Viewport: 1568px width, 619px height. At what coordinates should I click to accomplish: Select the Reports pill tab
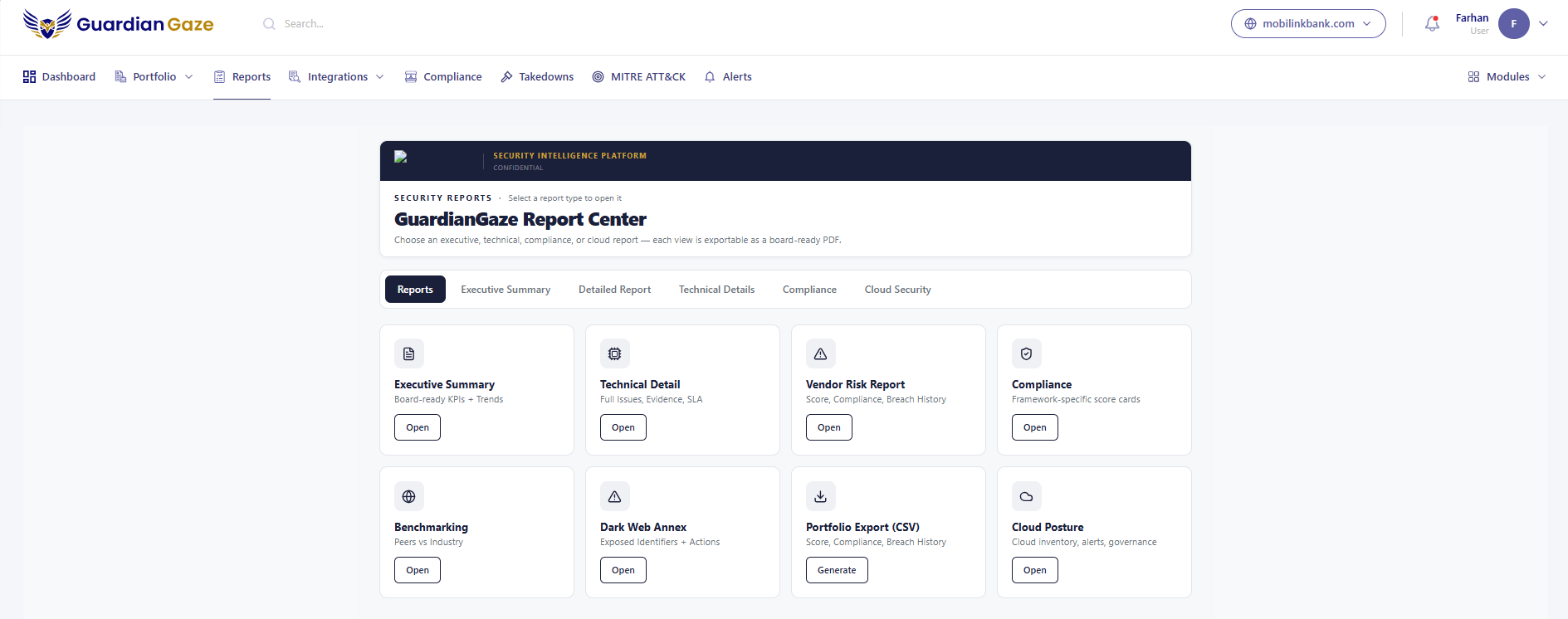[x=415, y=290]
